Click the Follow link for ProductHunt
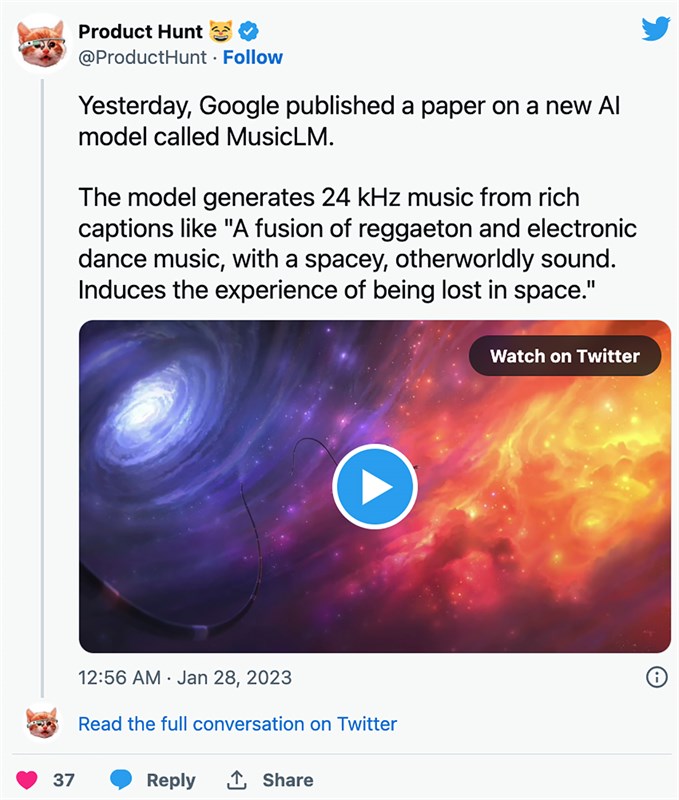The width and height of the screenshot is (679, 800). click(254, 57)
